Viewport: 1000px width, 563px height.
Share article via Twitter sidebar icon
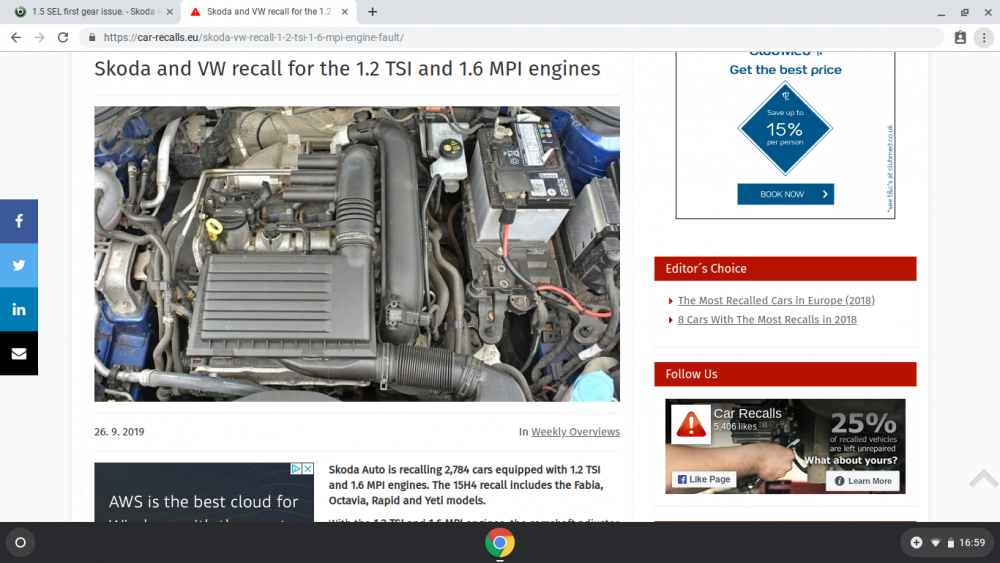(18, 265)
